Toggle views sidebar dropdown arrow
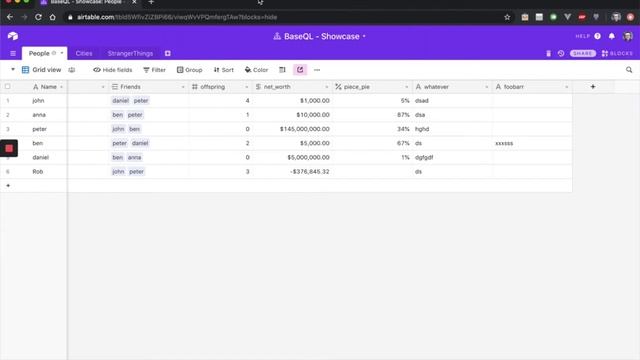 pyautogui.click(x=13, y=69)
